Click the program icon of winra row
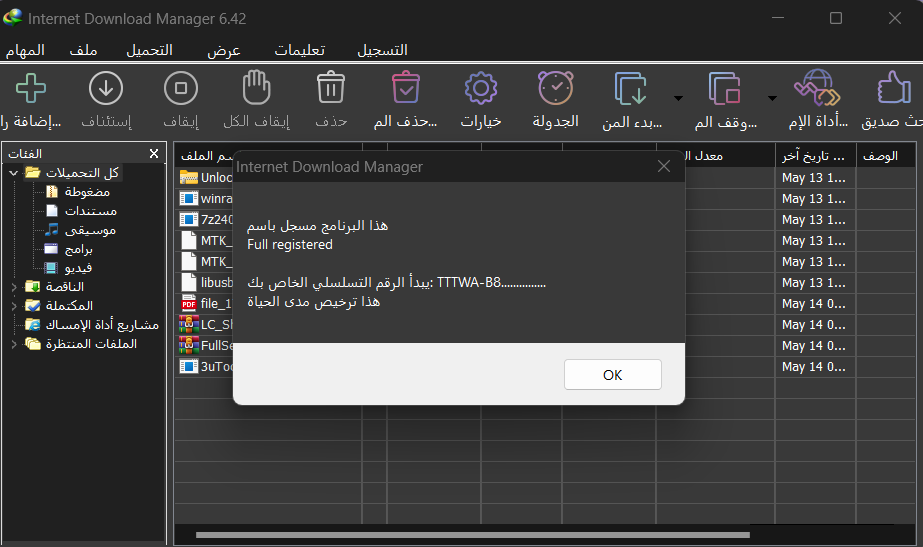Image resolution: width=923 pixels, height=547 pixels. point(188,198)
